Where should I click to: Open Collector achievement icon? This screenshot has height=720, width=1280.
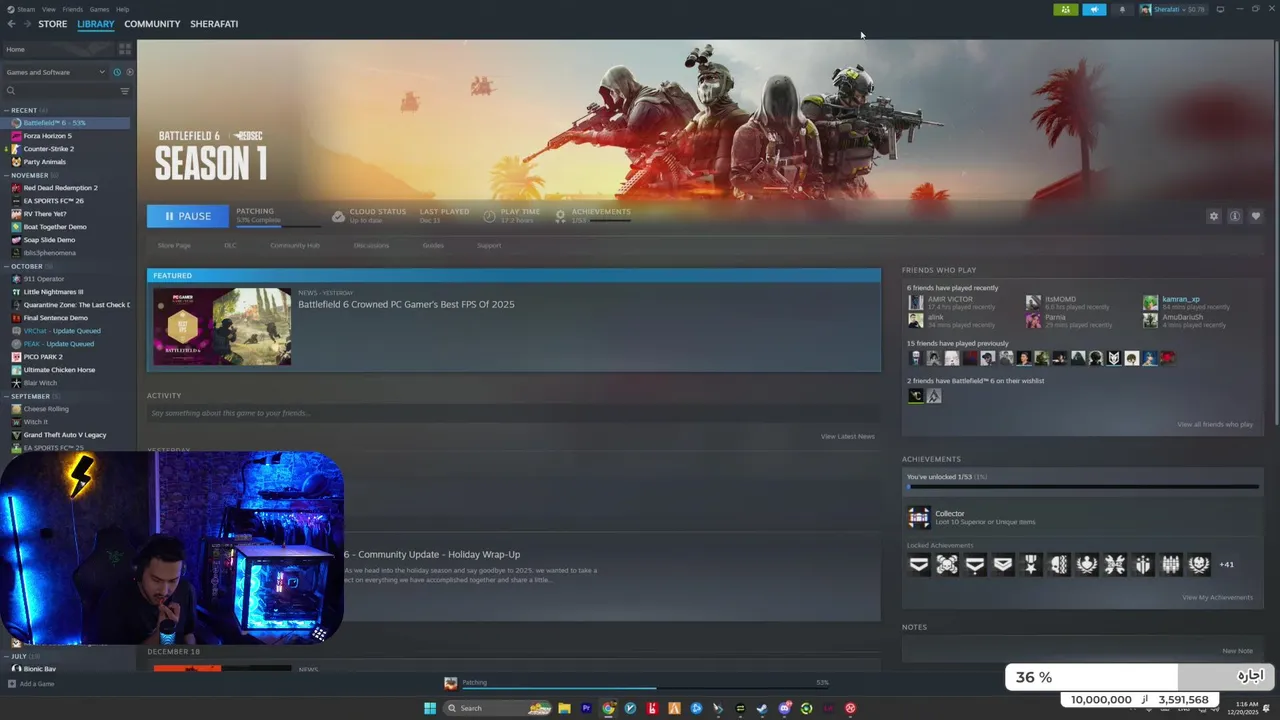coord(918,517)
